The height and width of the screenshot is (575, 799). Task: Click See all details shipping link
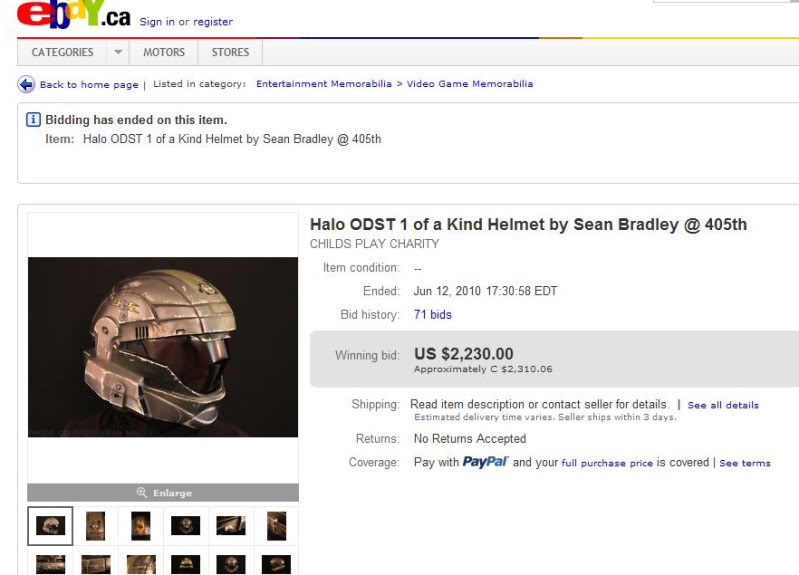tap(723, 405)
